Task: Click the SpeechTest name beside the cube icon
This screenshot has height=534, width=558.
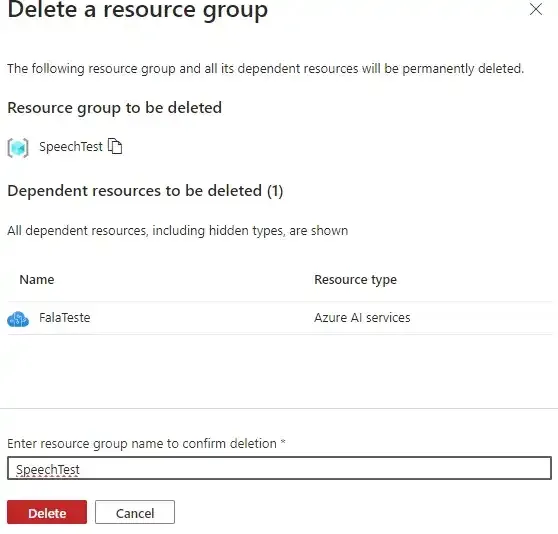Action: [x=71, y=147]
